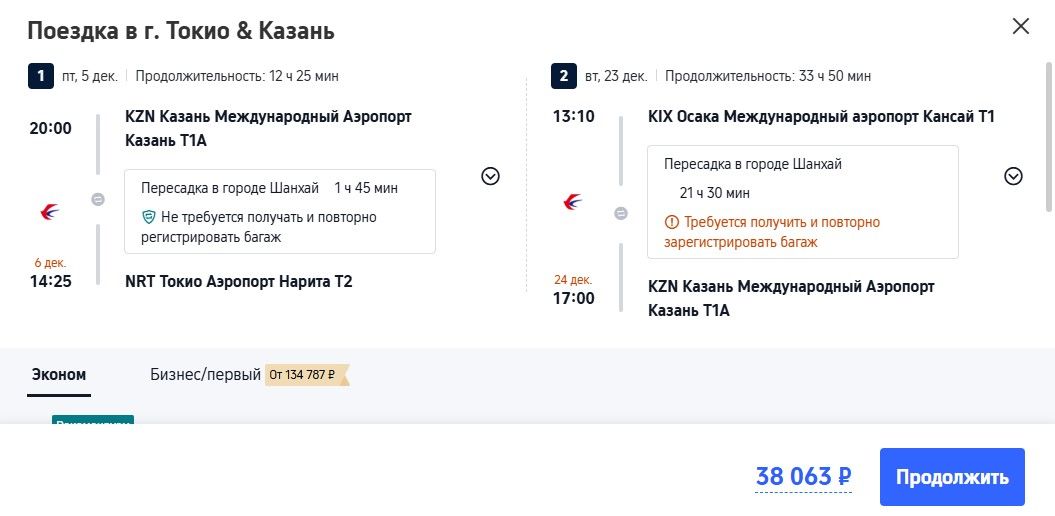Expand first flight segment details chevron

coord(490,176)
